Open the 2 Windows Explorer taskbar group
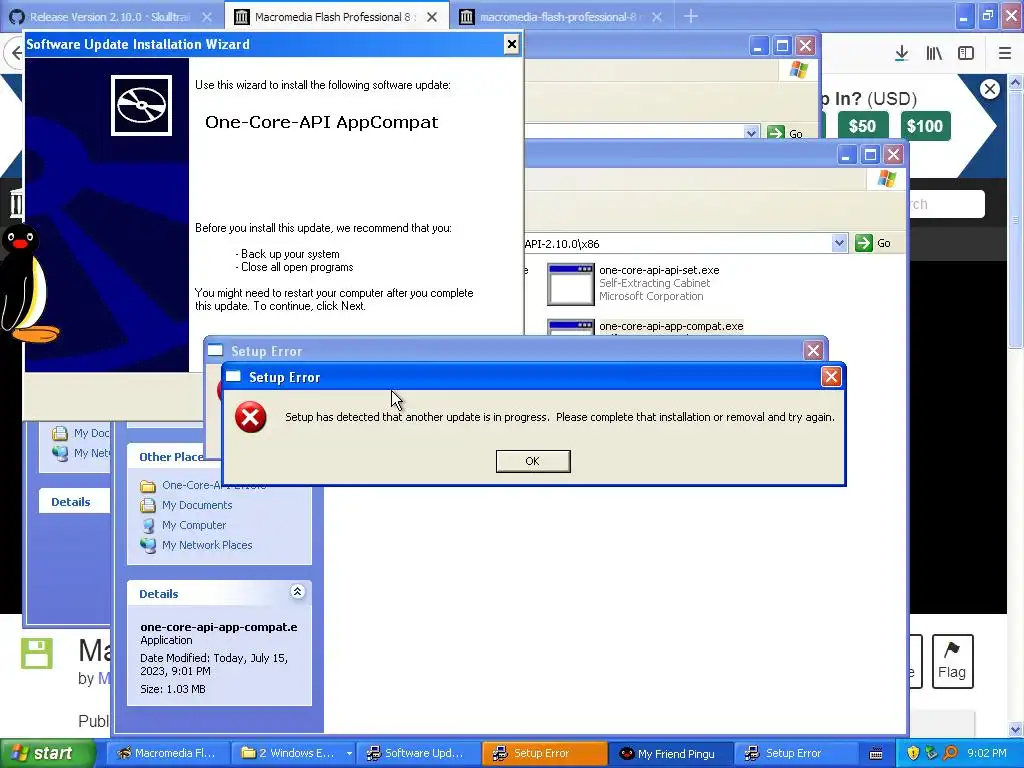The height and width of the screenshot is (768, 1024). pyautogui.click(x=295, y=753)
